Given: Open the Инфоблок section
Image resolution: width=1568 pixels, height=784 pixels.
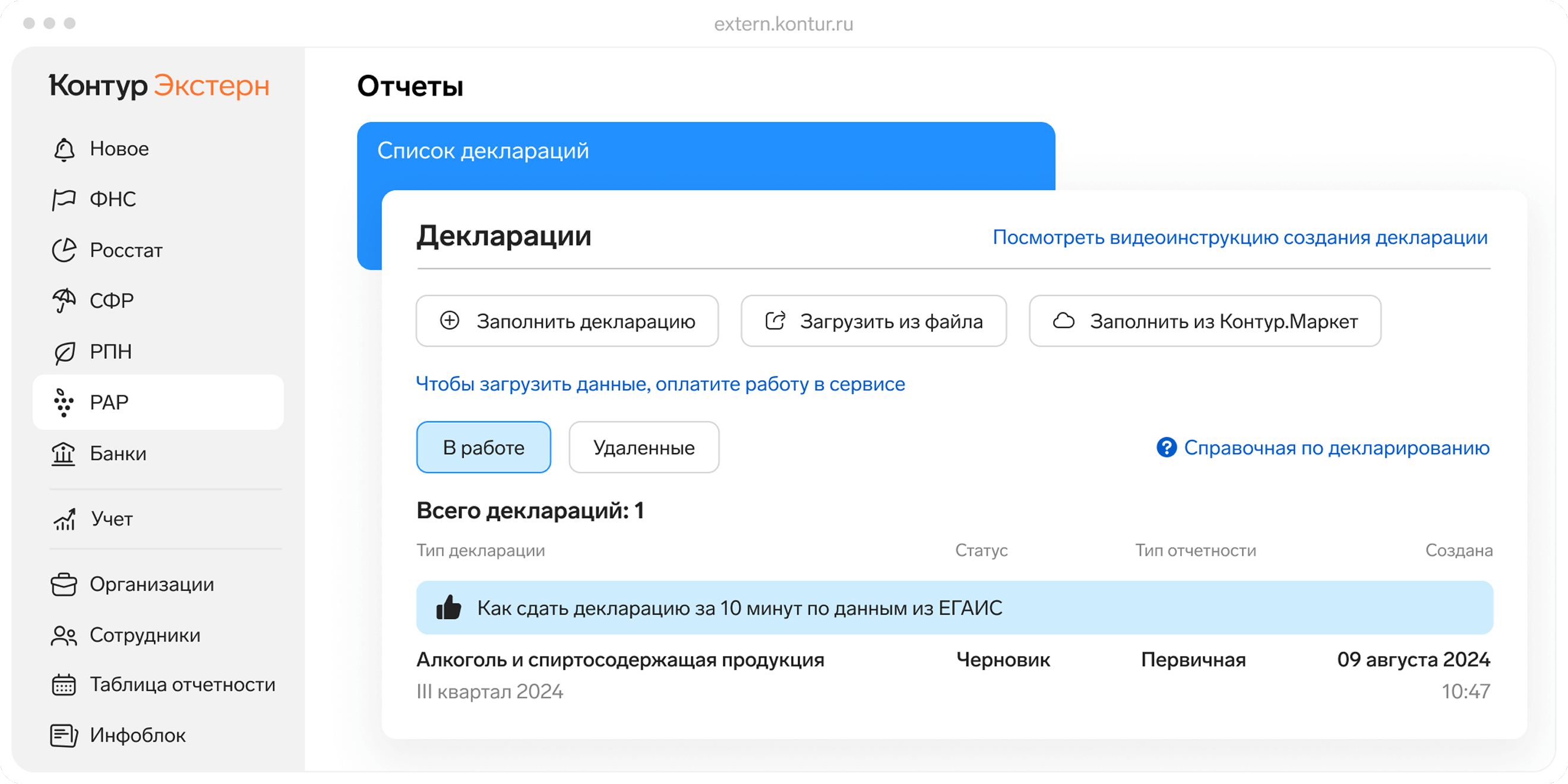Looking at the screenshot, I should 138,735.
